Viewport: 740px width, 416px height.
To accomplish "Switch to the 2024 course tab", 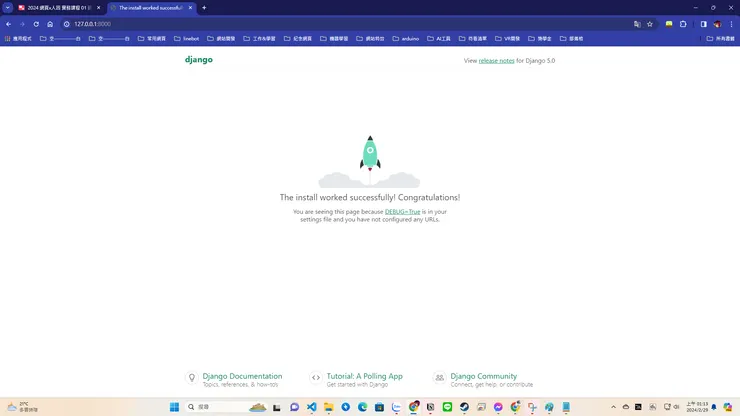I will (59, 8).
